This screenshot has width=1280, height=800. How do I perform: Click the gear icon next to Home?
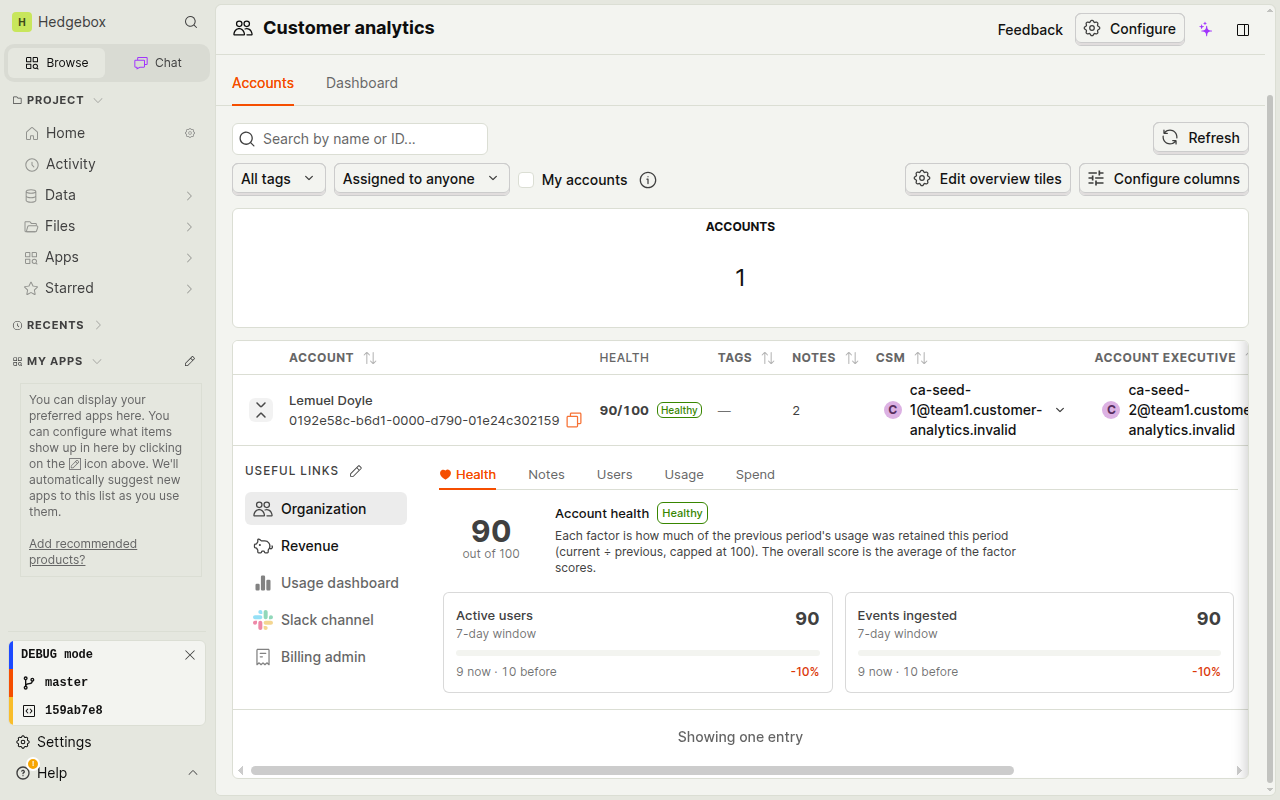(x=190, y=133)
